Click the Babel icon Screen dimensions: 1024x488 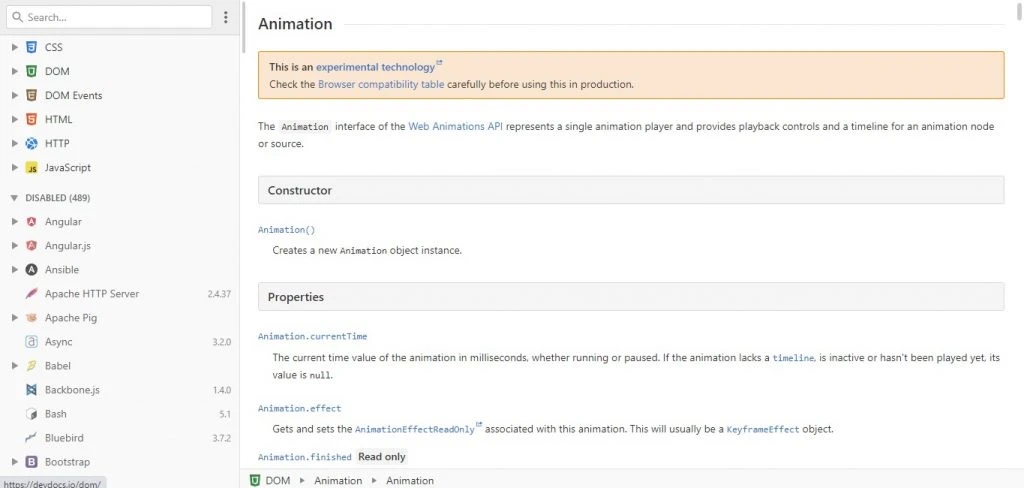click(31, 366)
